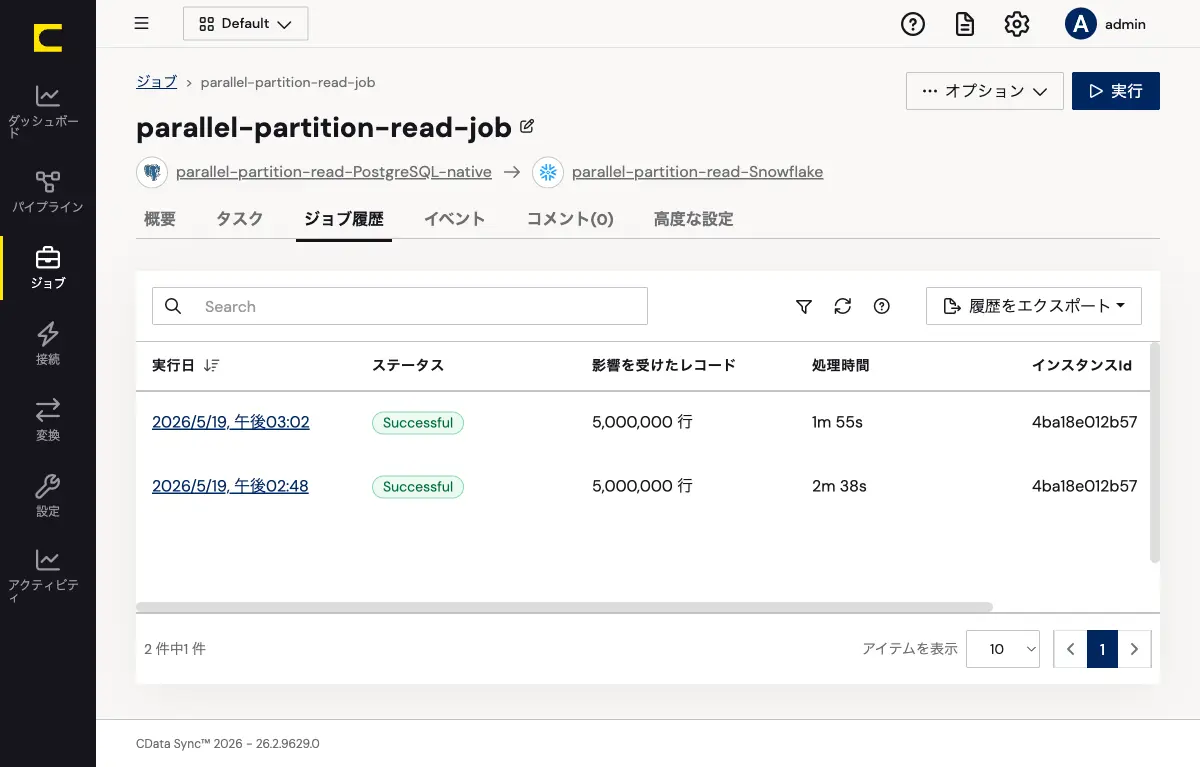The width and height of the screenshot is (1200, 767).
Task: Open Connections (接続) in sidebar
Action: pos(48,344)
